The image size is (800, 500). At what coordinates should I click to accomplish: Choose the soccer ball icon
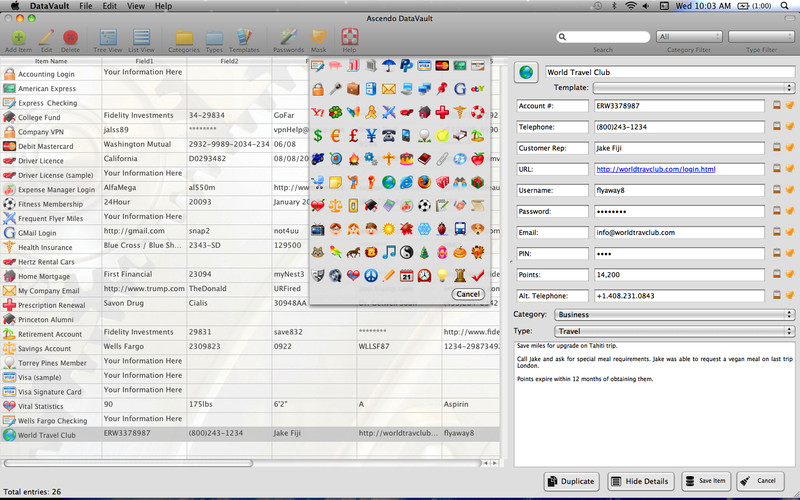point(424,206)
